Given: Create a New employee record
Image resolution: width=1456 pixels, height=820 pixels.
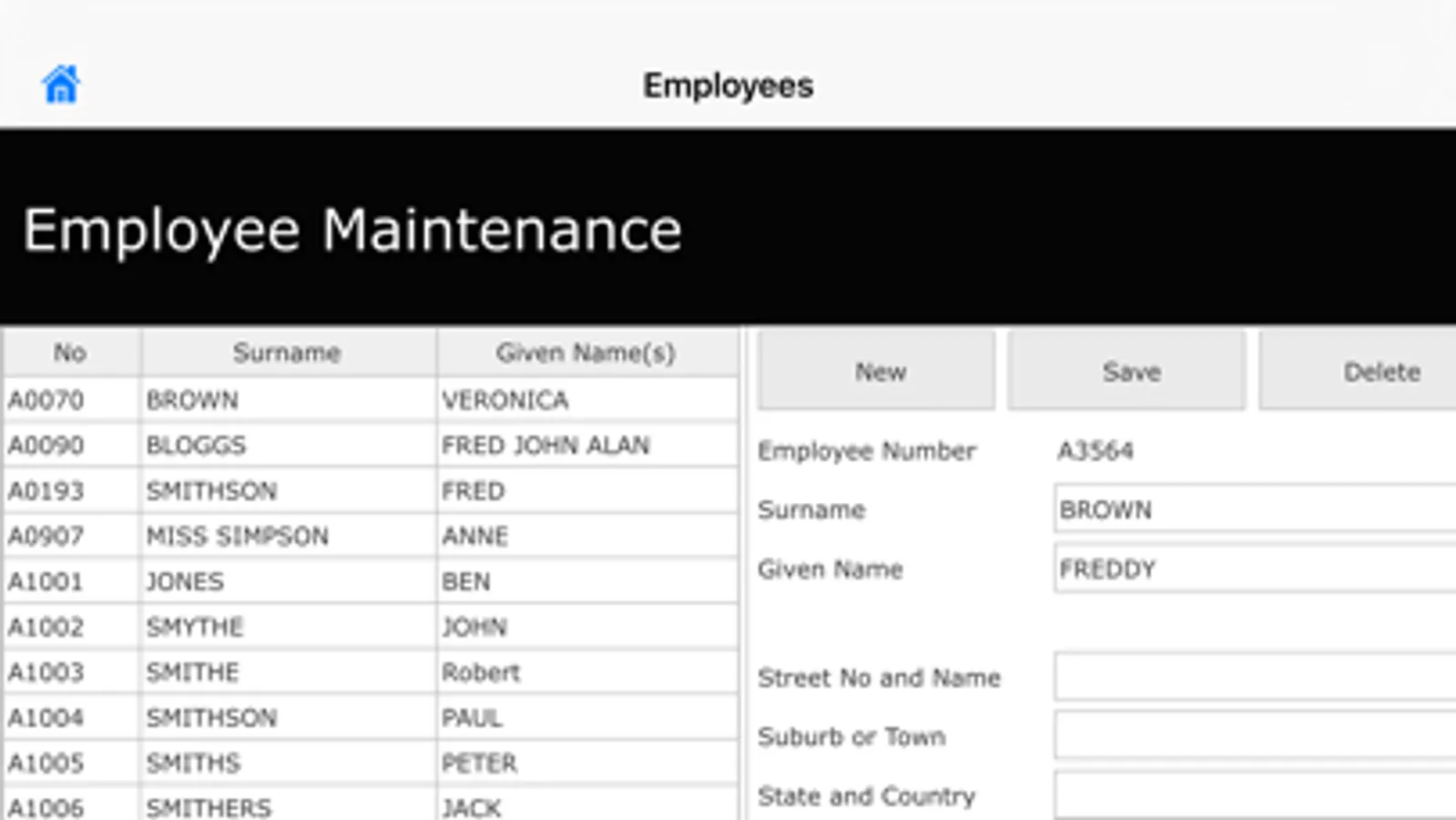Looking at the screenshot, I should [x=876, y=371].
